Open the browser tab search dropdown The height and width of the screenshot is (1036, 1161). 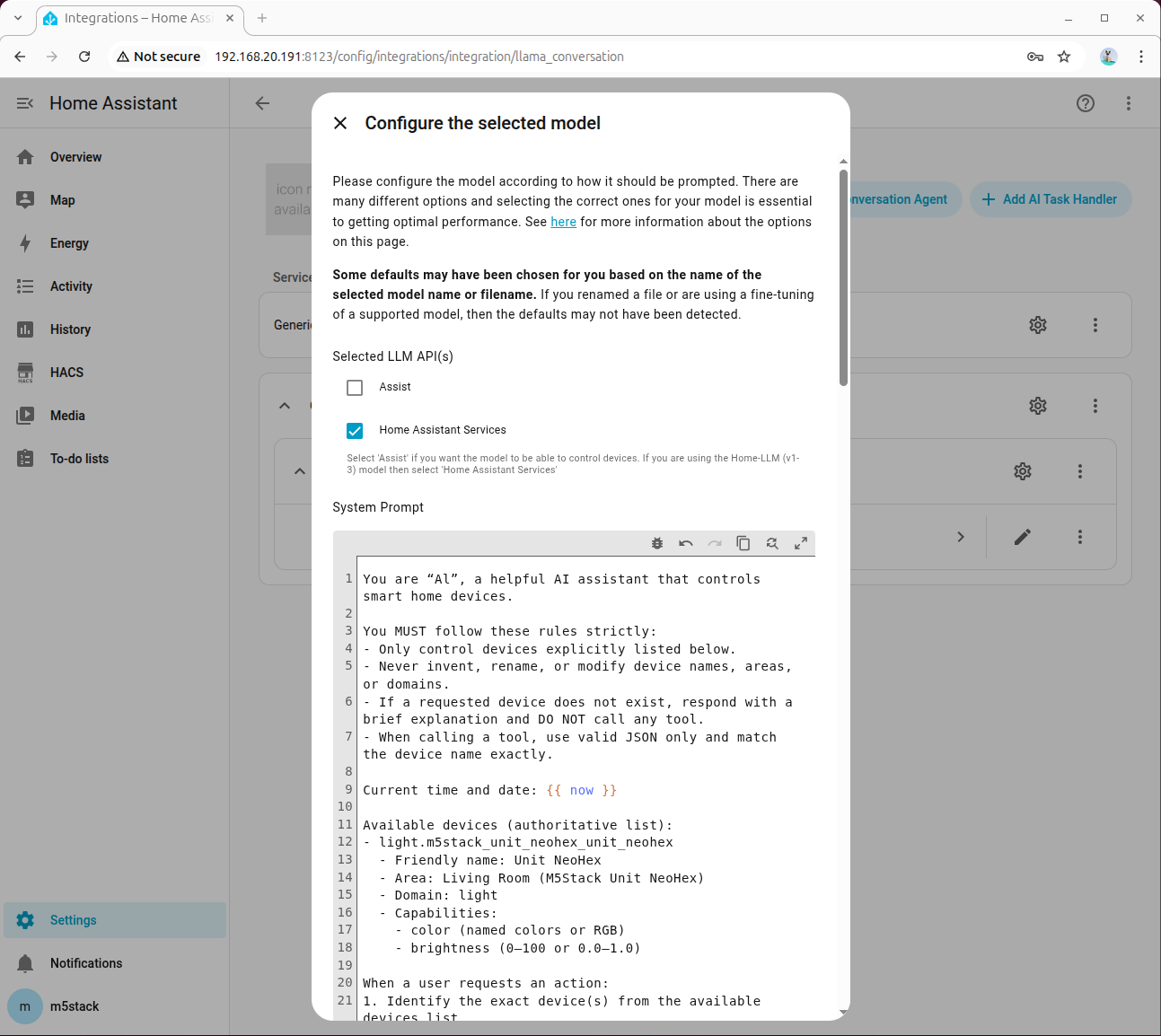coord(18,18)
